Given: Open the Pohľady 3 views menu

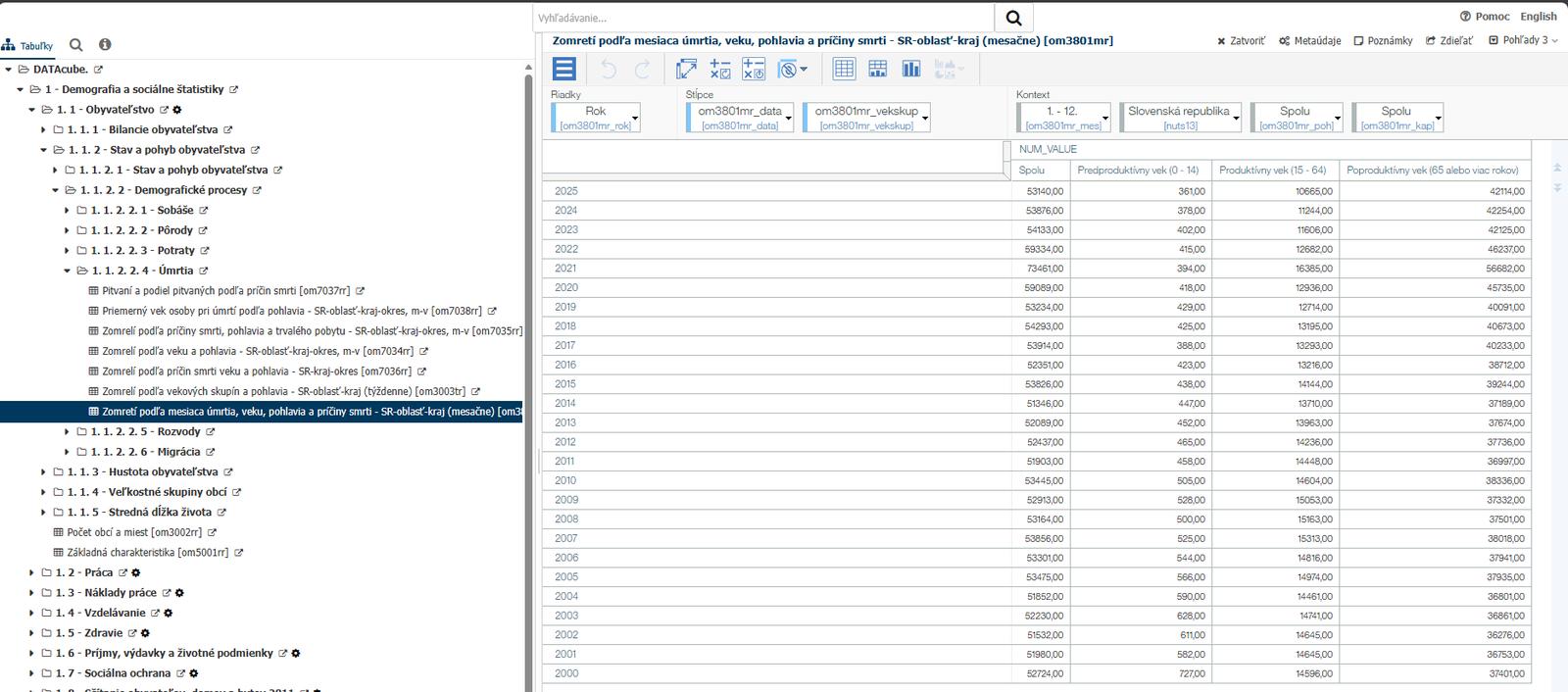Looking at the screenshot, I should pyautogui.click(x=1523, y=40).
